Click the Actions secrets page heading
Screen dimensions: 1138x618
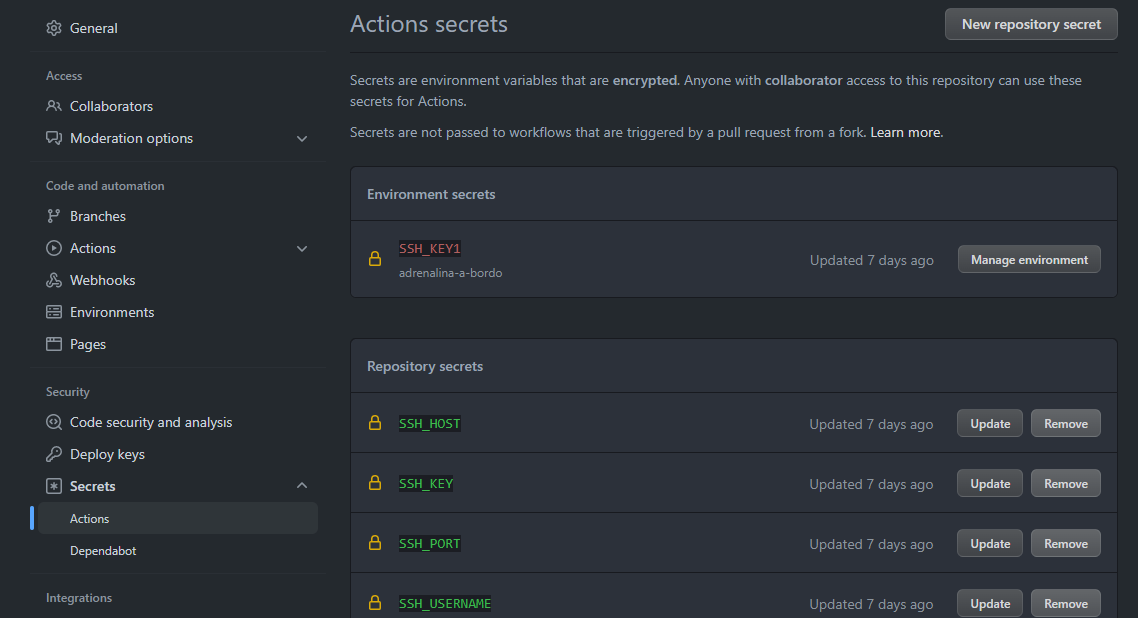coord(429,24)
